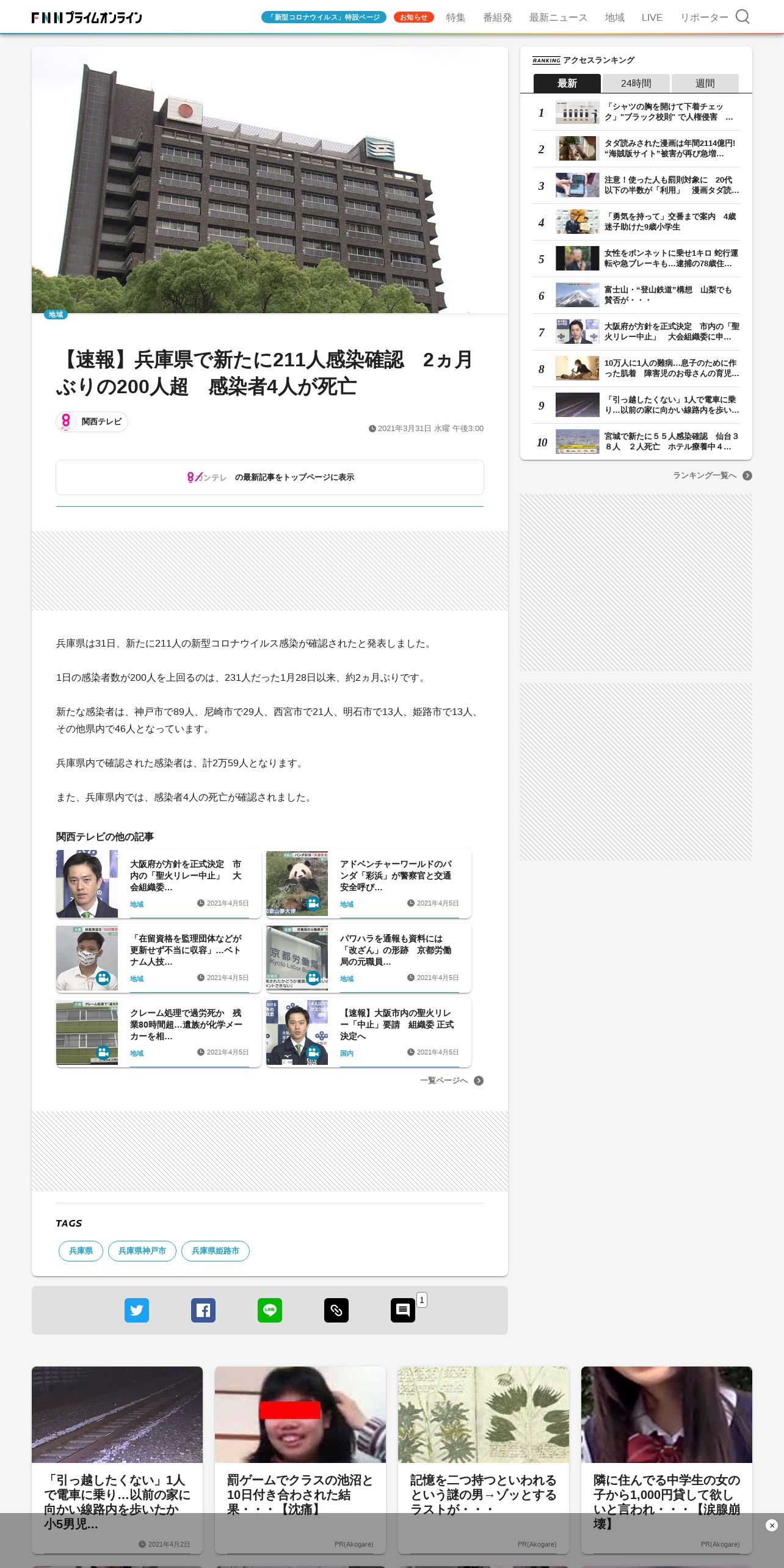This screenshot has height=1568, width=784.
Task: Click the Kansai TV logo badge
Action: (66, 422)
